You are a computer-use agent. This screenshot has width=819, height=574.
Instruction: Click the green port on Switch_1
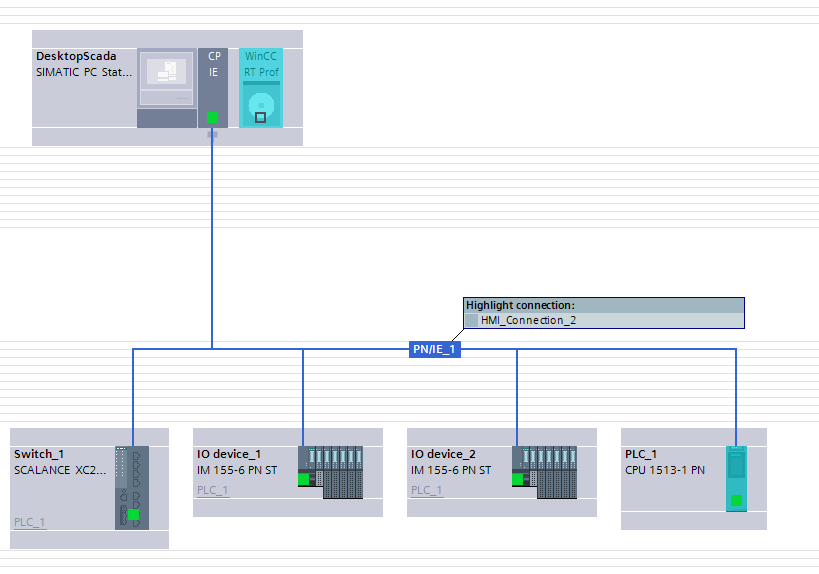click(x=134, y=514)
